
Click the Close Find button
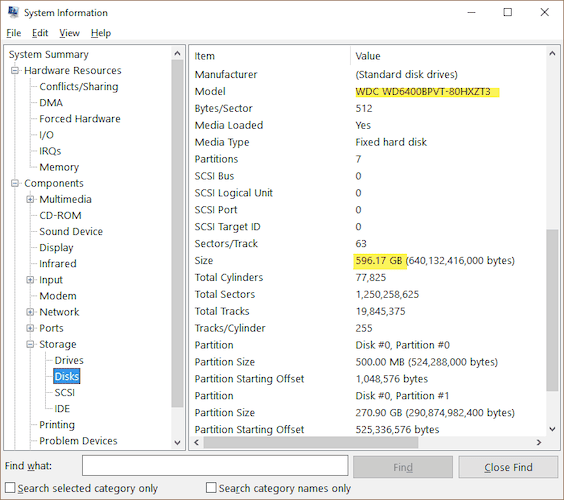[508, 467]
